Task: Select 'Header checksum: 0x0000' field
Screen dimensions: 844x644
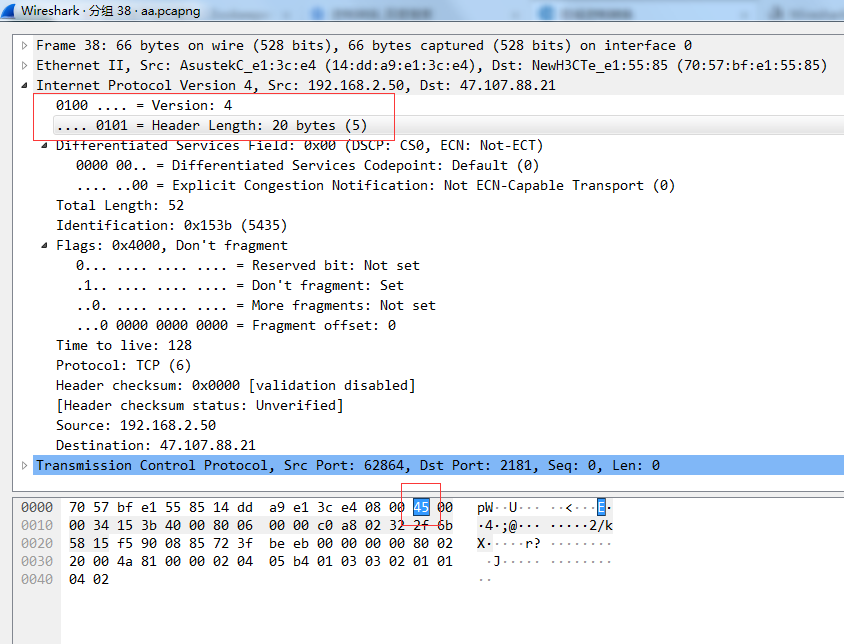Action: coord(236,386)
